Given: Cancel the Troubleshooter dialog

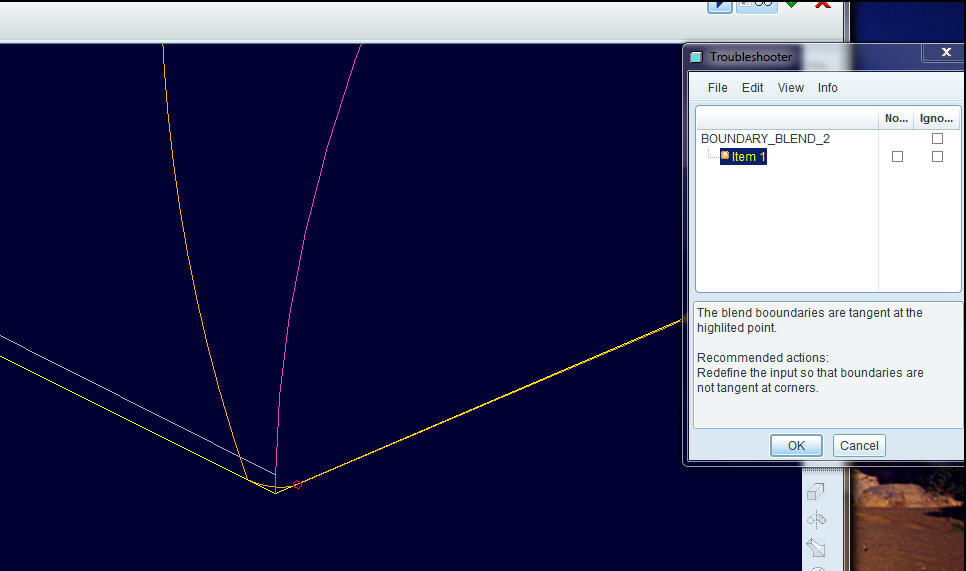Looking at the screenshot, I should (859, 445).
